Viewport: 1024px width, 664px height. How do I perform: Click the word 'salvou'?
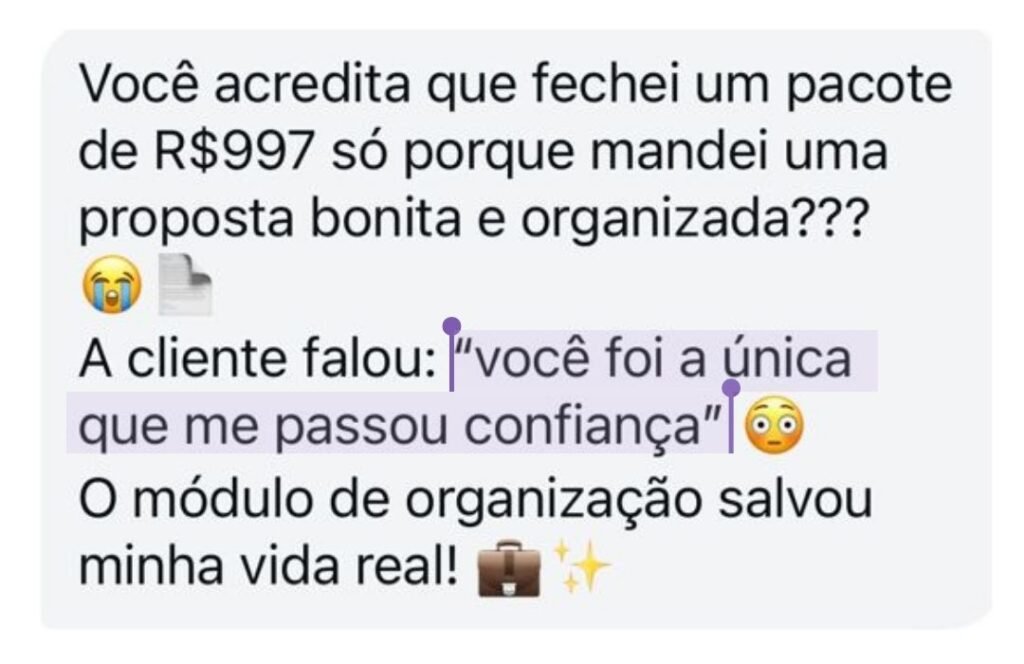pyautogui.click(x=795, y=498)
